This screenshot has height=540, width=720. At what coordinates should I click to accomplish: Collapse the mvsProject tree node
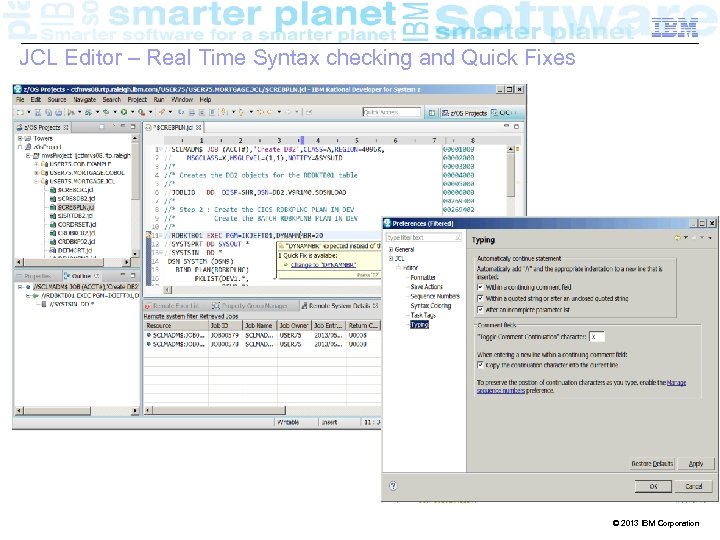(x=28, y=156)
